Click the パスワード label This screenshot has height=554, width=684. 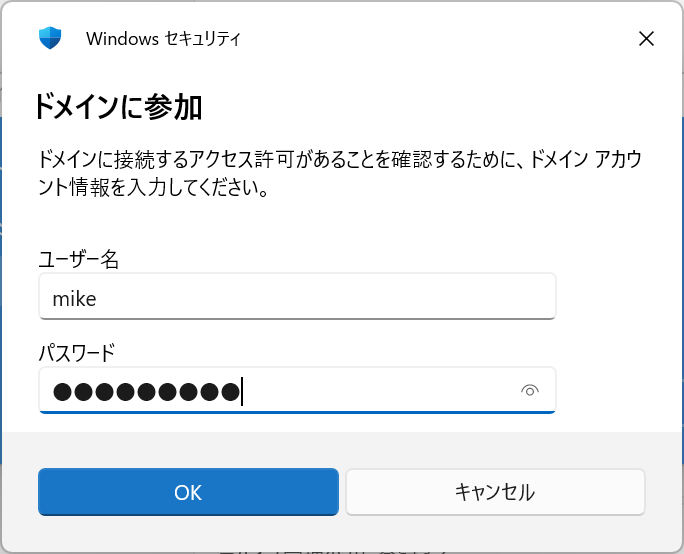point(77,352)
